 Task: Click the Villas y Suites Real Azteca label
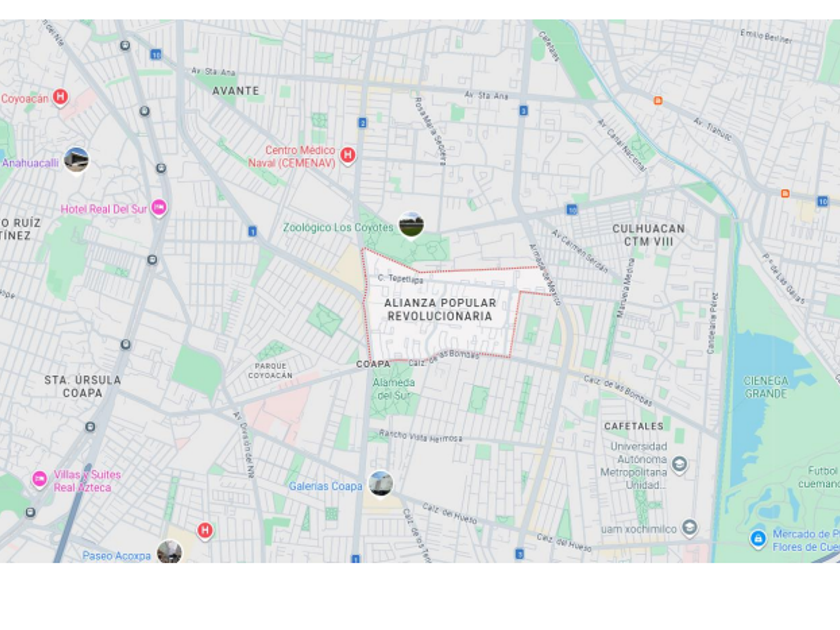(x=87, y=481)
